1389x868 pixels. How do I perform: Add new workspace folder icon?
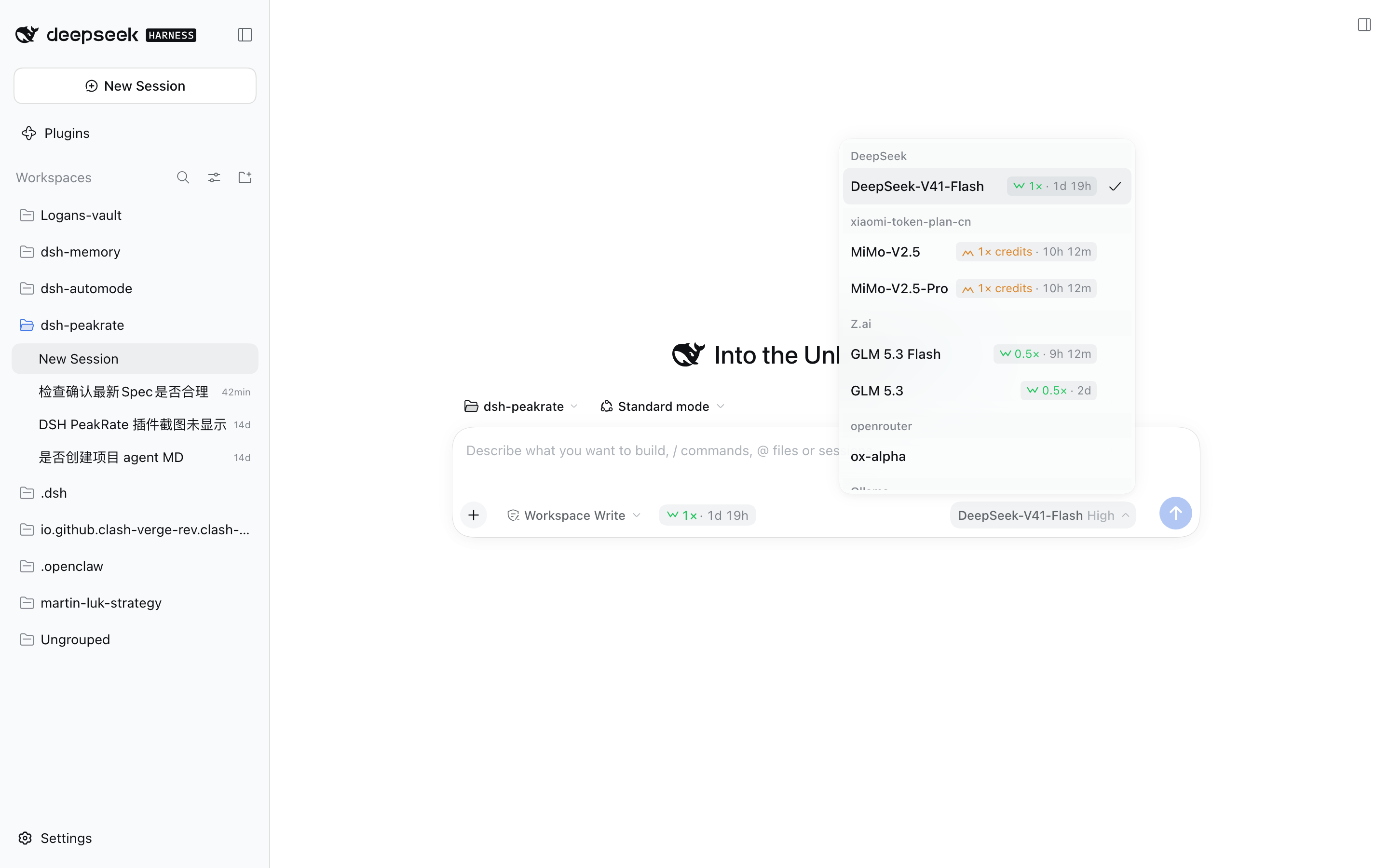(245, 177)
